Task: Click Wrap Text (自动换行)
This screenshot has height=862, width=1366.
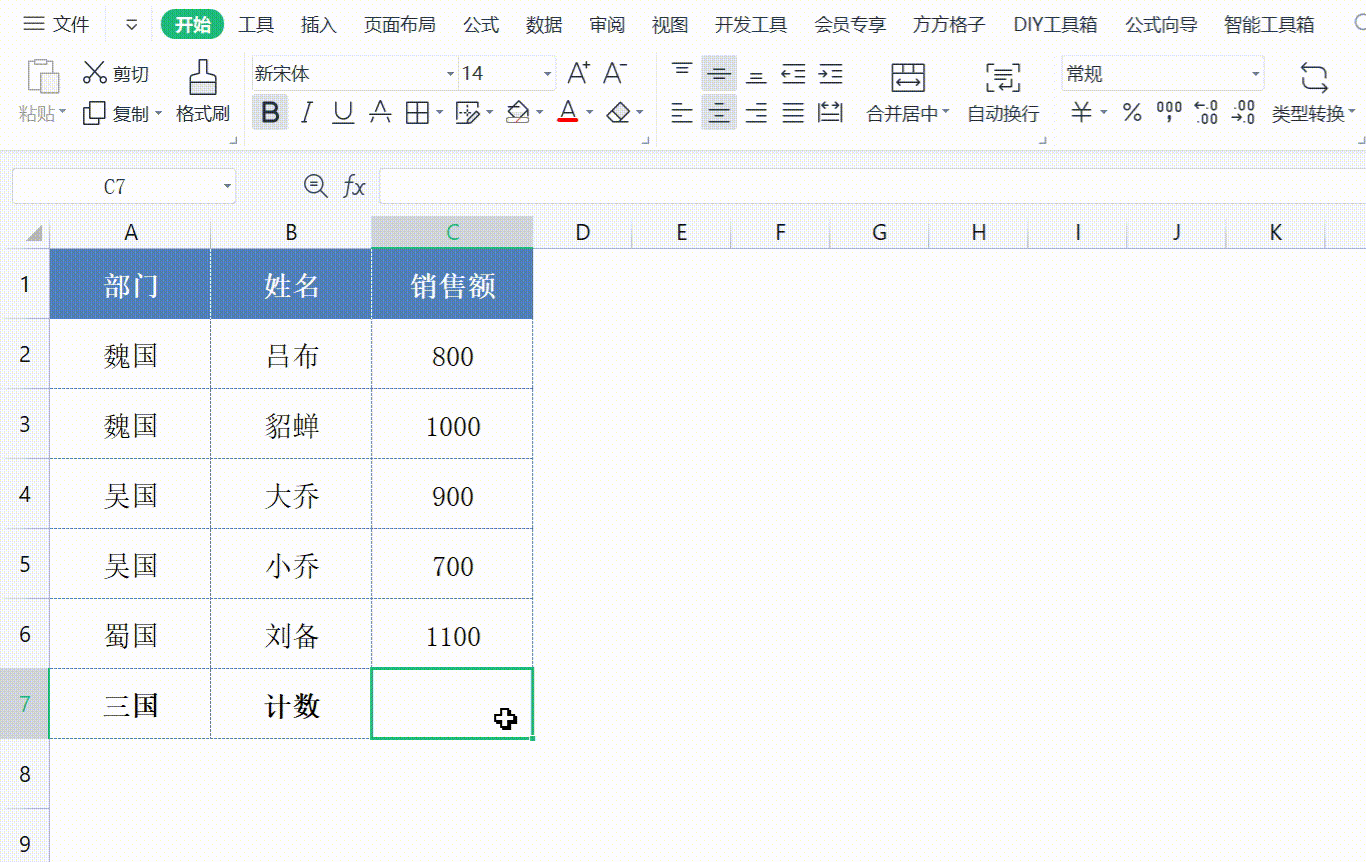Action: click(1003, 92)
